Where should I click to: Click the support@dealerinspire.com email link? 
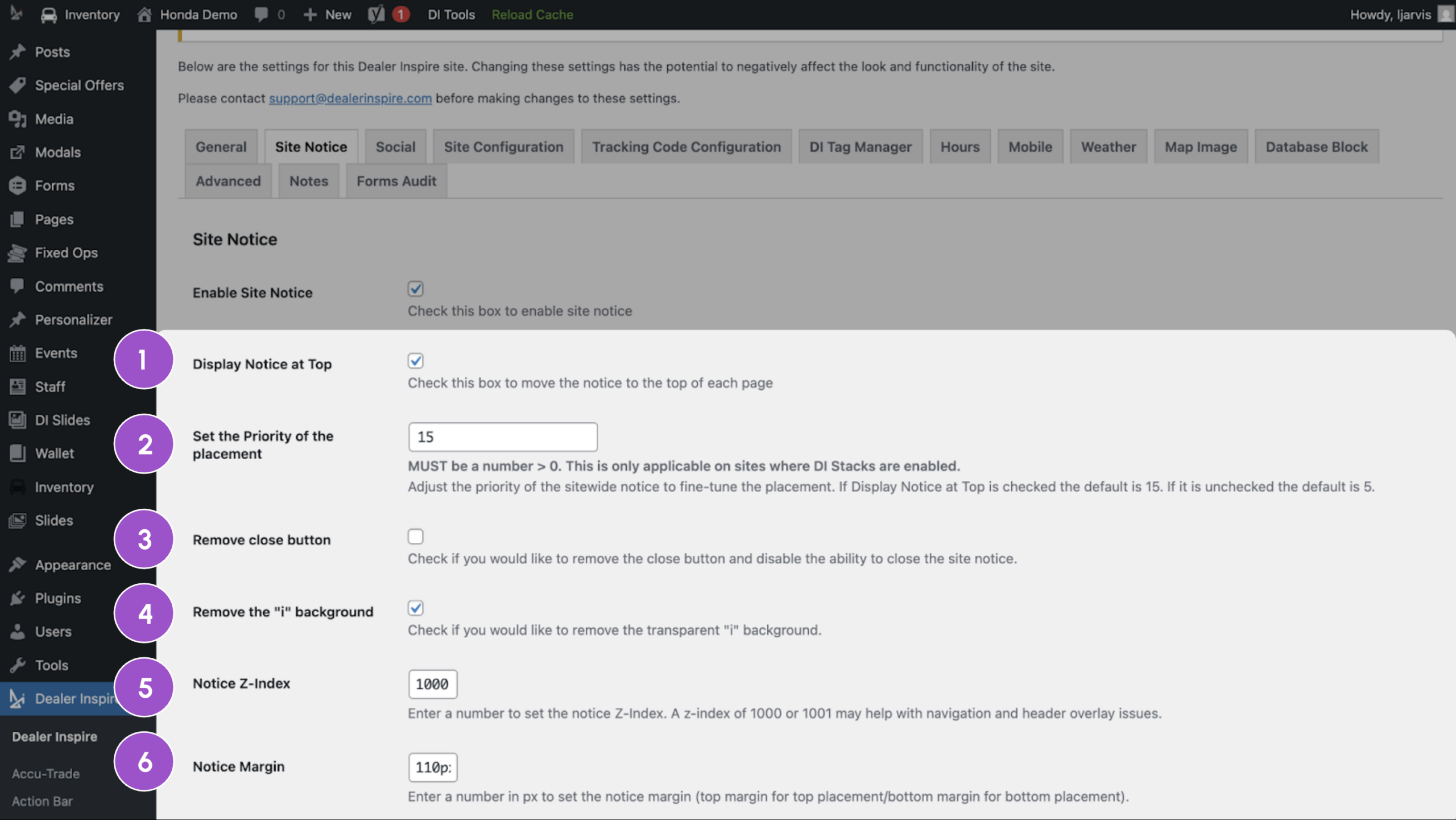click(x=350, y=98)
